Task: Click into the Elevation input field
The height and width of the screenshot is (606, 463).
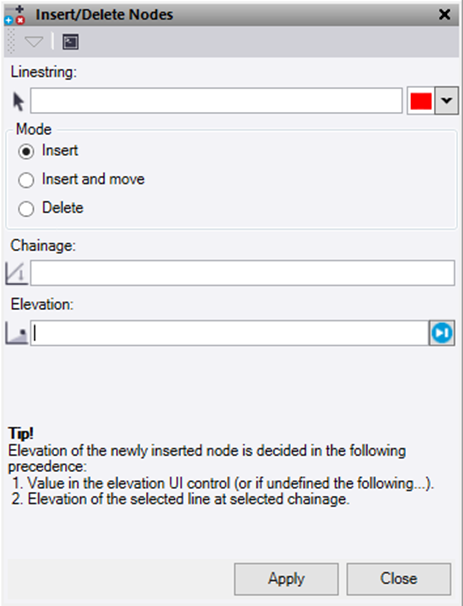Action: [230, 333]
